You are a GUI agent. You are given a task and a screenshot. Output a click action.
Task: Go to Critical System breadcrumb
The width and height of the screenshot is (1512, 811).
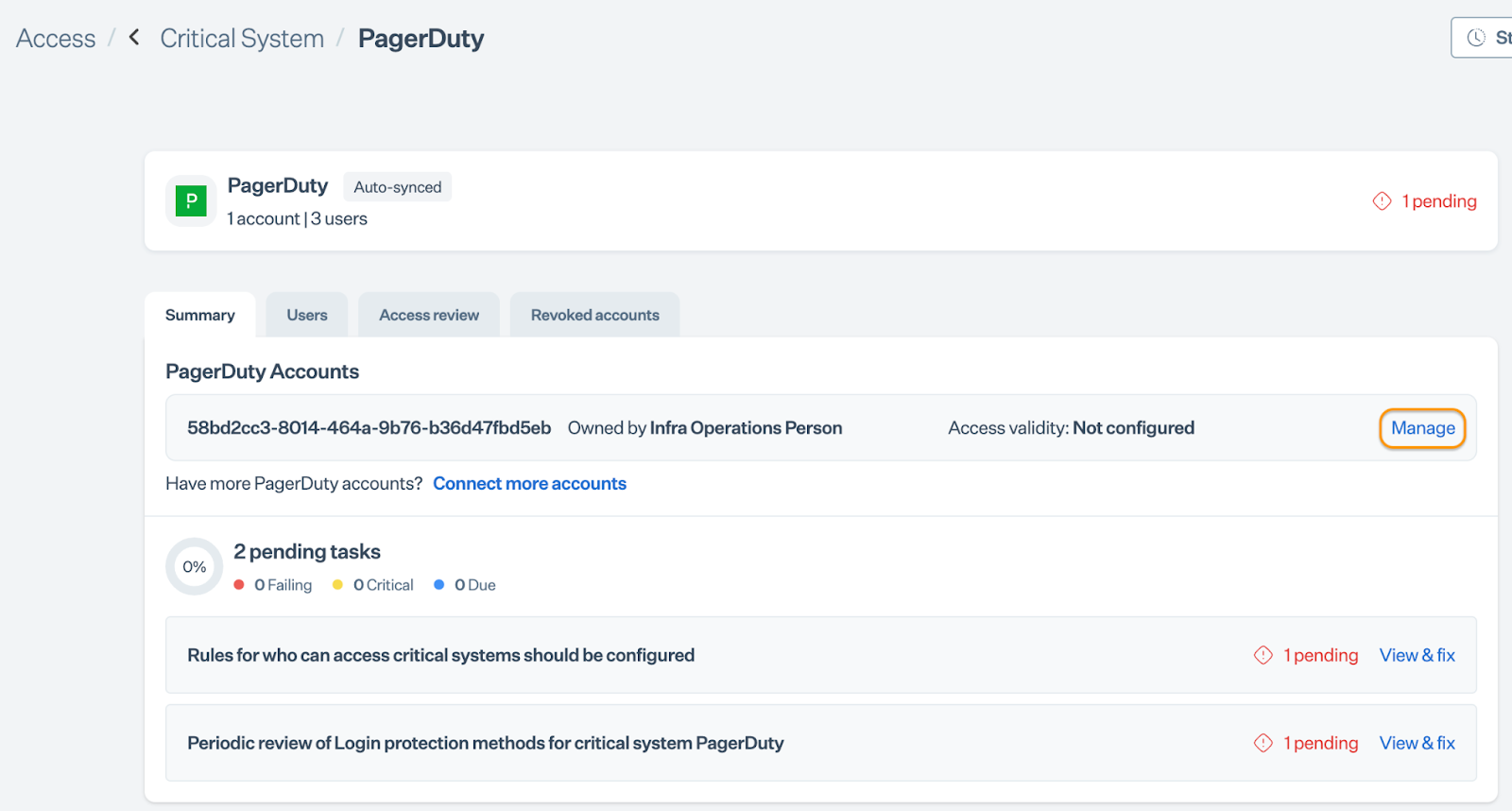coord(242,39)
